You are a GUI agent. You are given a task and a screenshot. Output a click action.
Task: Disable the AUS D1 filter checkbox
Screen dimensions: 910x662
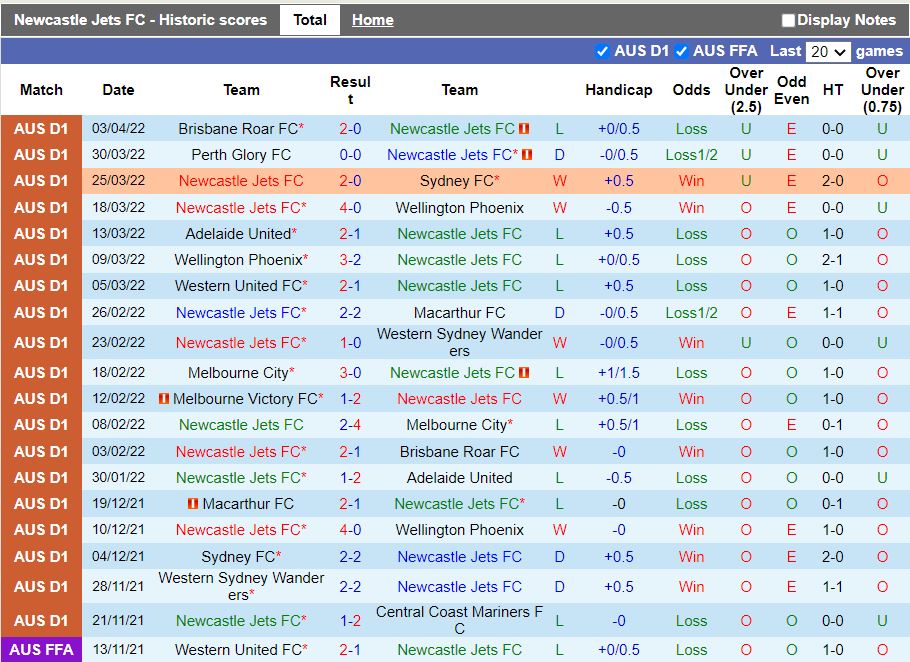[x=602, y=51]
